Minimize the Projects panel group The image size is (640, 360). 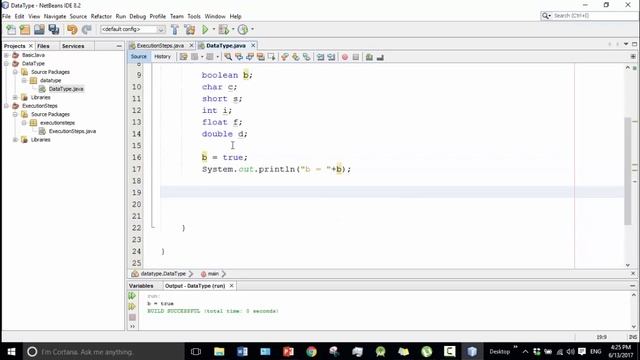coord(119,46)
